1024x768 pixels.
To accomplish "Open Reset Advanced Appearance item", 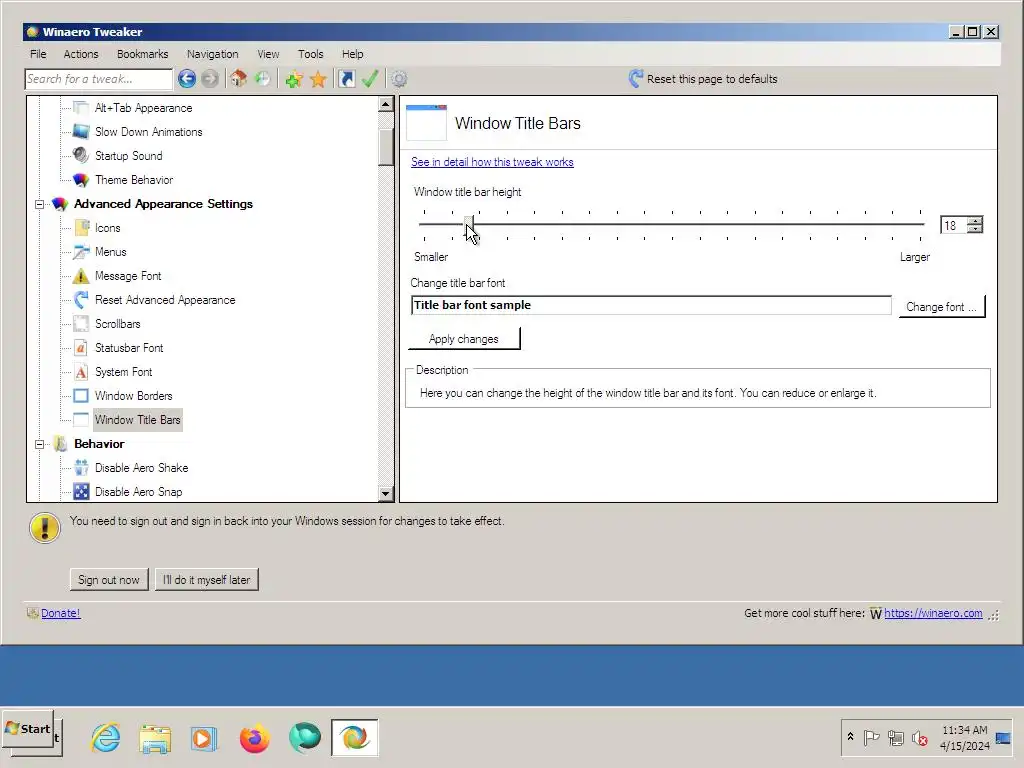I will click(x=165, y=300).
